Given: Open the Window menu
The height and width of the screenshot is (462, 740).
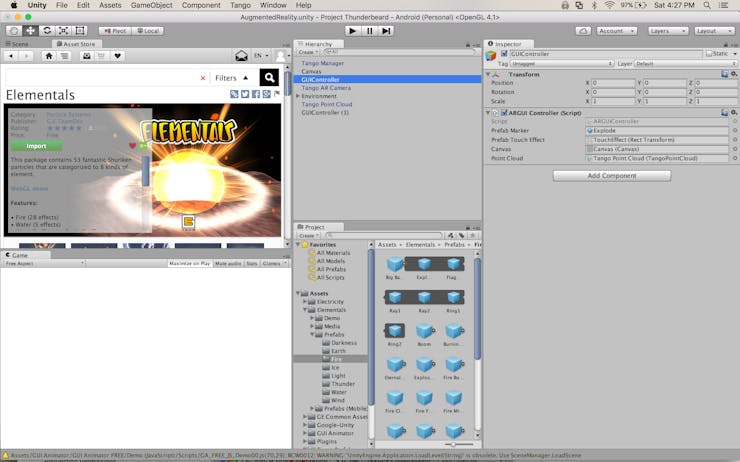Looking at the screenshot, I should coord(273,5).
